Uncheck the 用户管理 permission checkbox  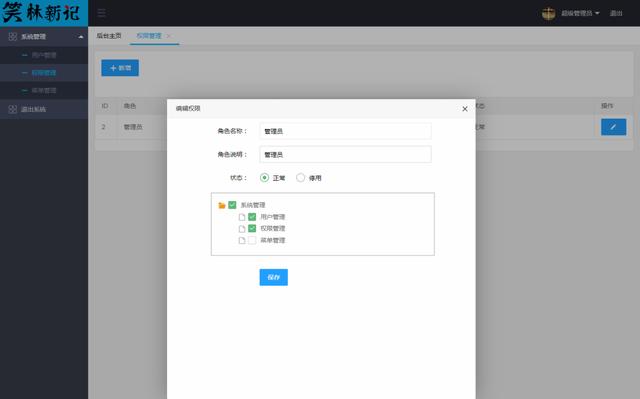coord(252,217)
